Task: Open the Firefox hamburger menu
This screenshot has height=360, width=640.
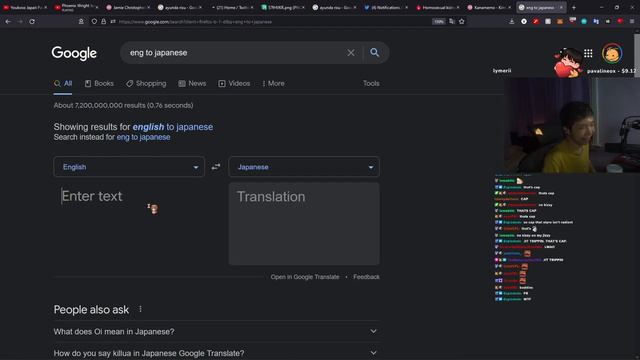Action: point(632,22)
